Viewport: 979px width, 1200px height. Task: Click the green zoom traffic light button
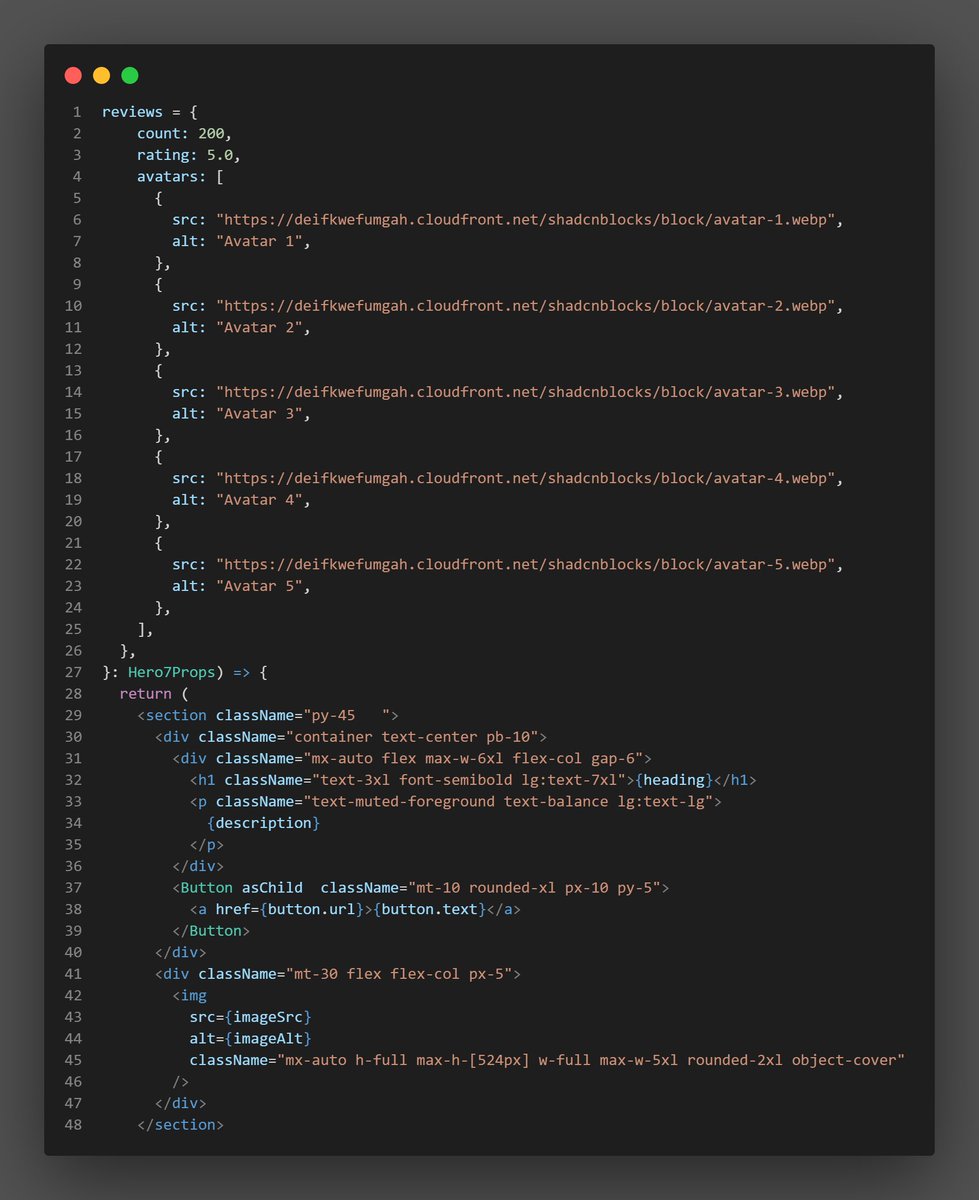click(129, 75)
